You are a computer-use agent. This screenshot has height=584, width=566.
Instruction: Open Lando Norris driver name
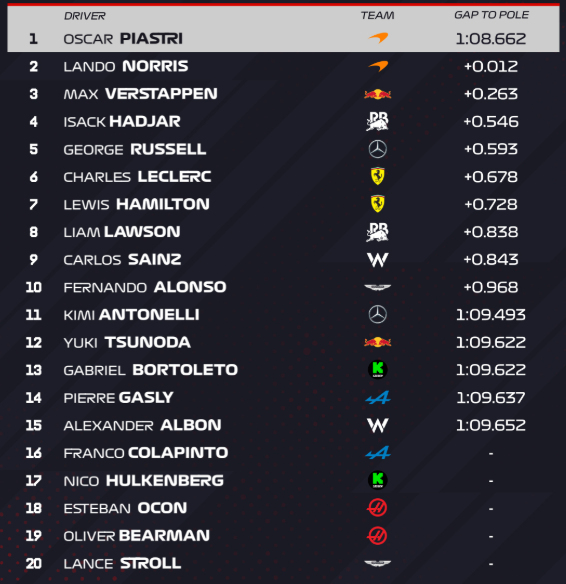click(x=126, y=66)
